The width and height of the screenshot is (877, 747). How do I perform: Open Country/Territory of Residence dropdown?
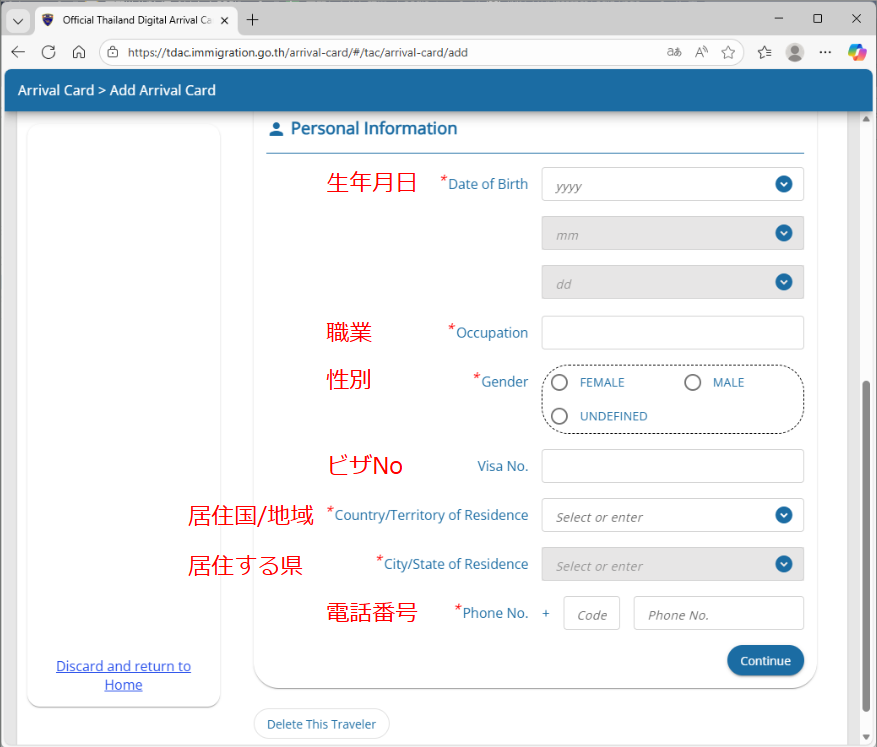click(784, 515)
